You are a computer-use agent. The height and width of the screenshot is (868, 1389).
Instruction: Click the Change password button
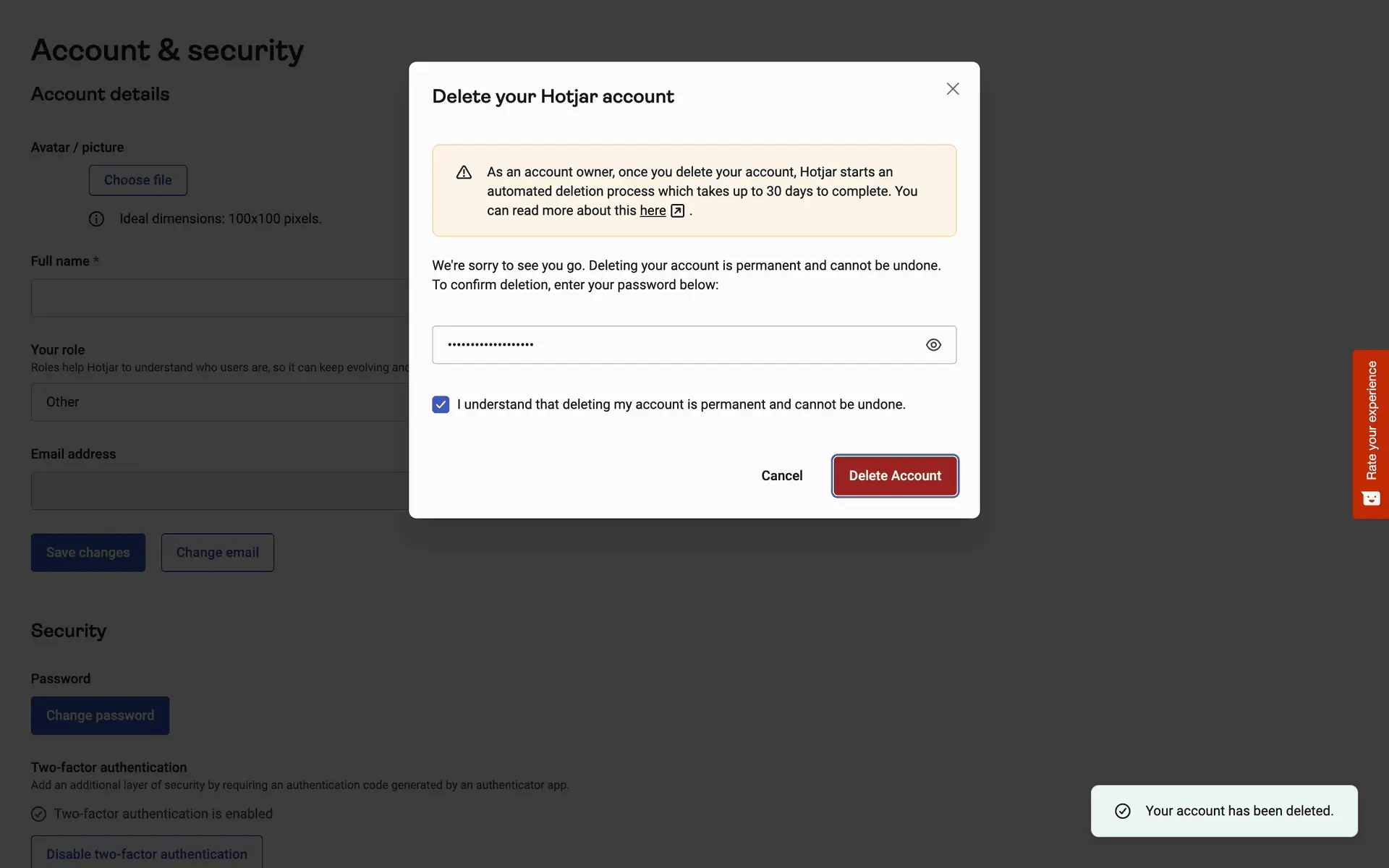pyautogui.click(x=100, y=715)
